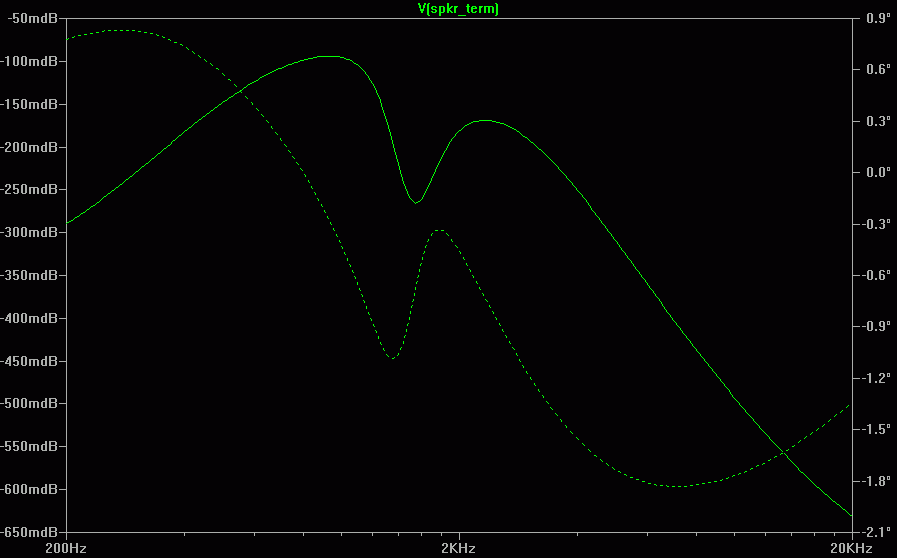Click the -550mdB magnitude axis label

tap(30, 446)
